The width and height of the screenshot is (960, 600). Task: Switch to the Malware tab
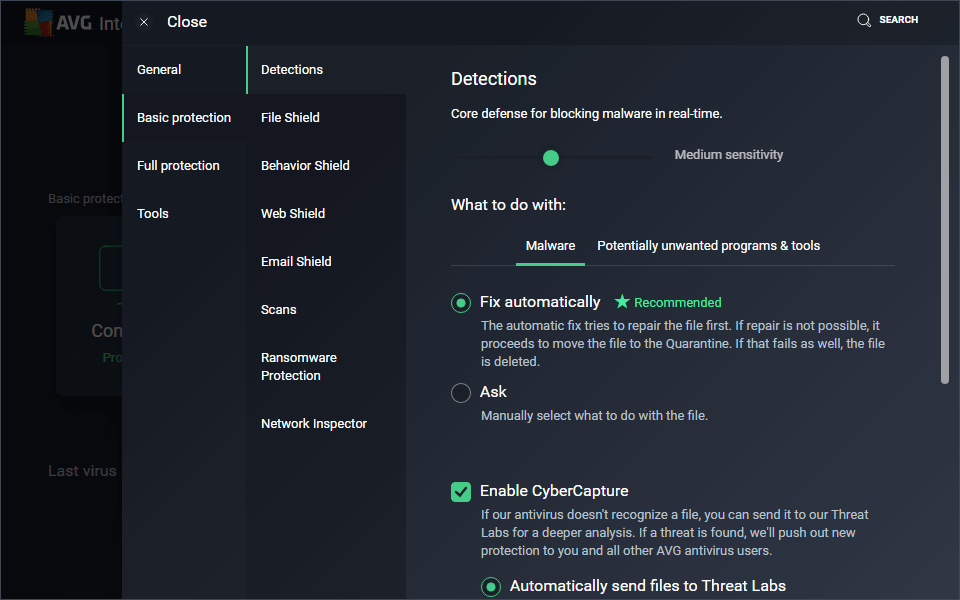550,246
